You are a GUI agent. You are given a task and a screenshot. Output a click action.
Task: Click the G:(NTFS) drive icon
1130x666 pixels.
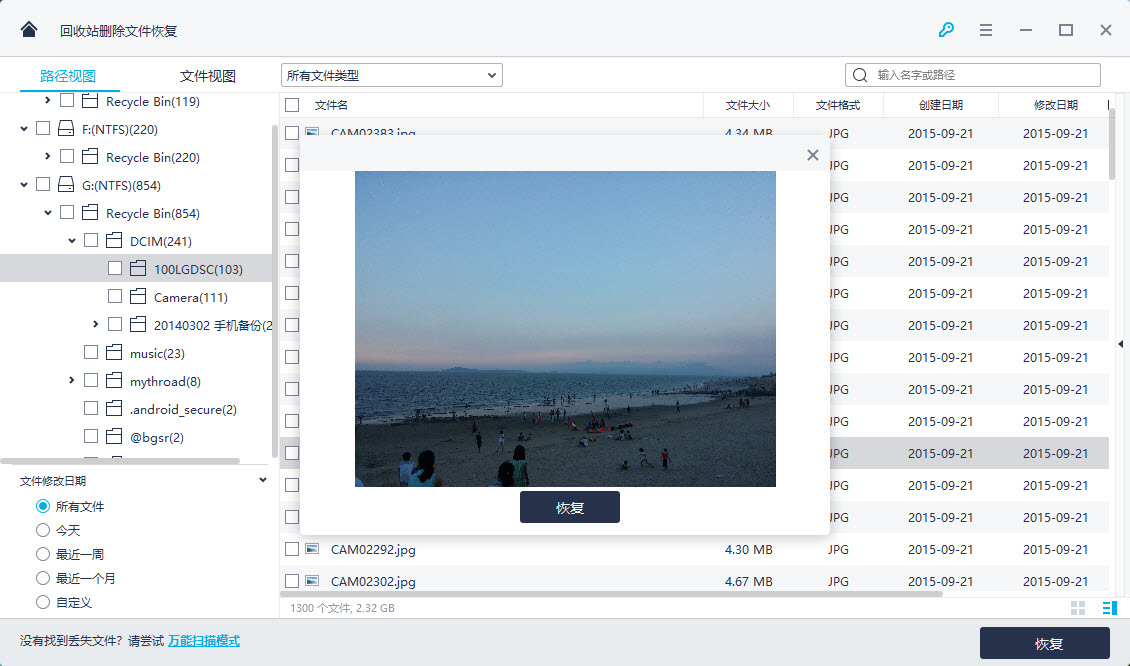[x=66, y=185]
